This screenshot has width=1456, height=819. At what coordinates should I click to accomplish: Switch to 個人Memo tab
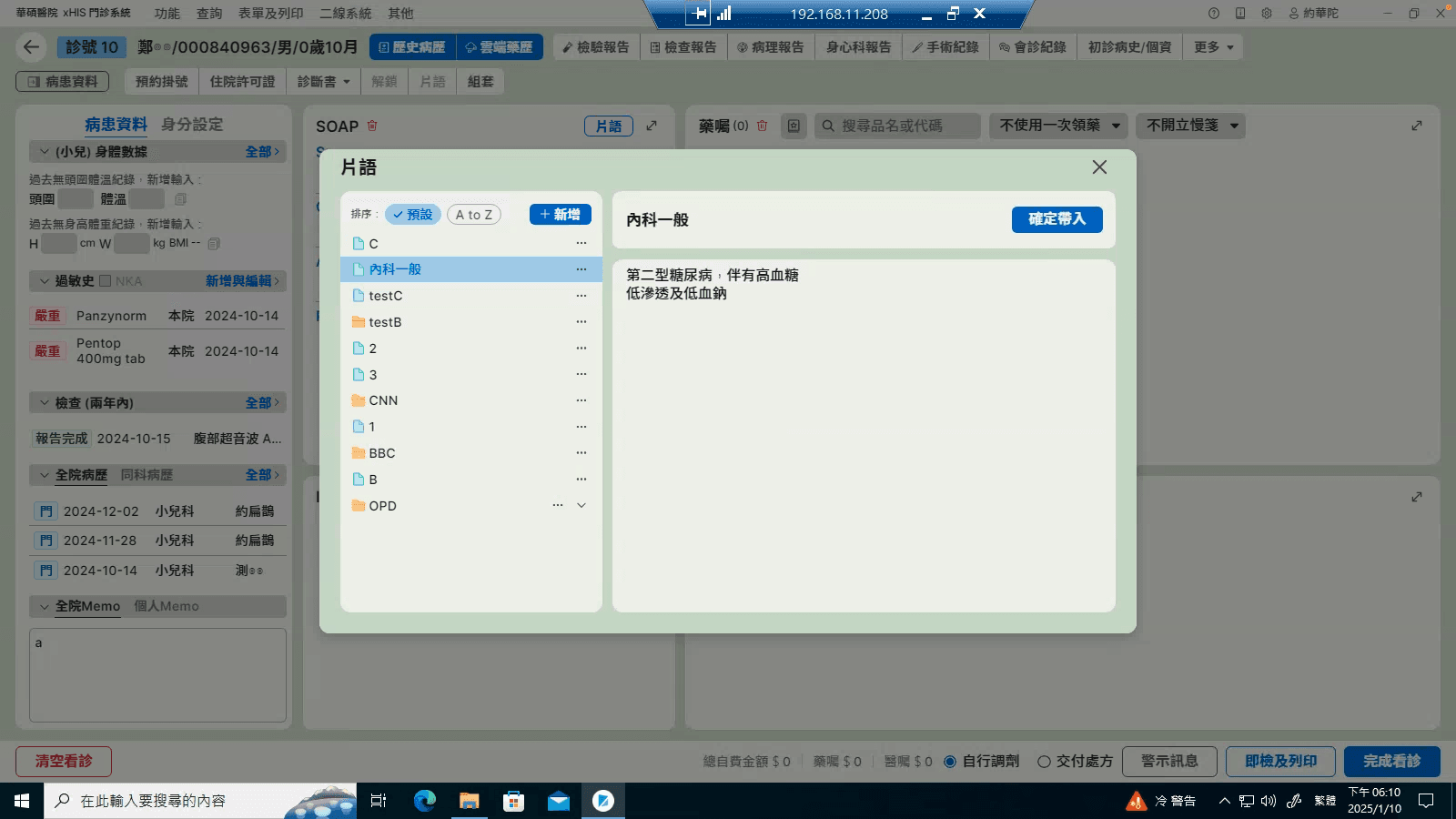click(167, 606)
